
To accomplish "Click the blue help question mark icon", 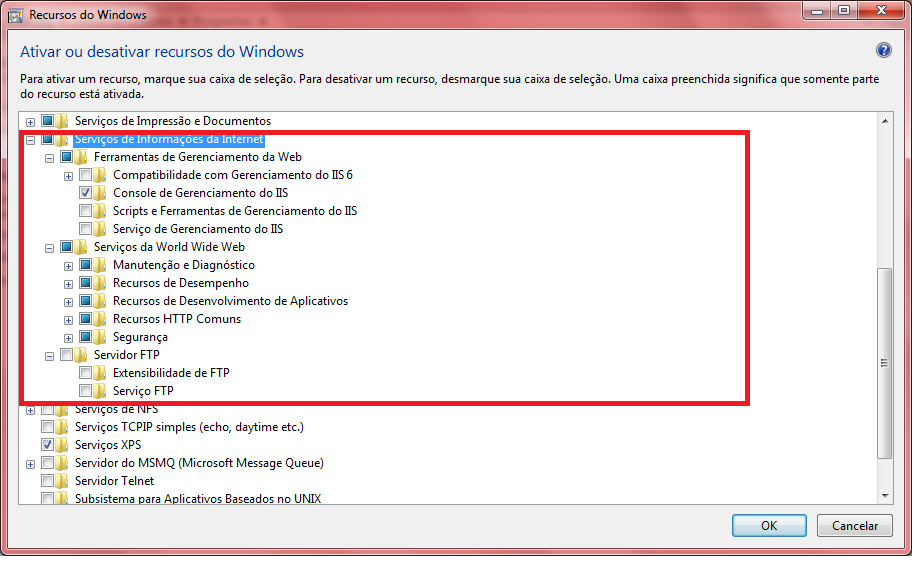I will pos(883,51).
